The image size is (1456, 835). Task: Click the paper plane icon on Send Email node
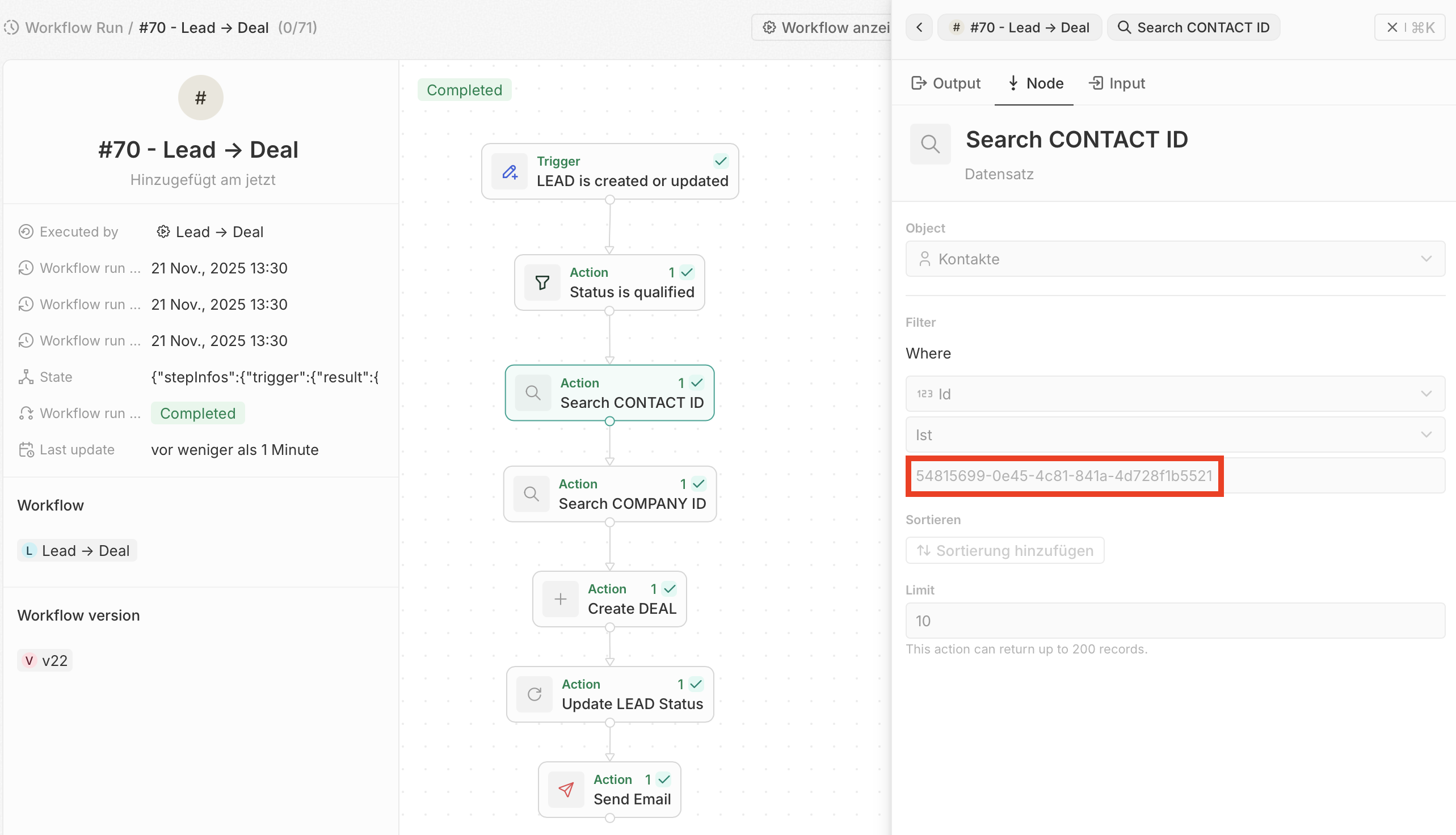click(566, 790)
